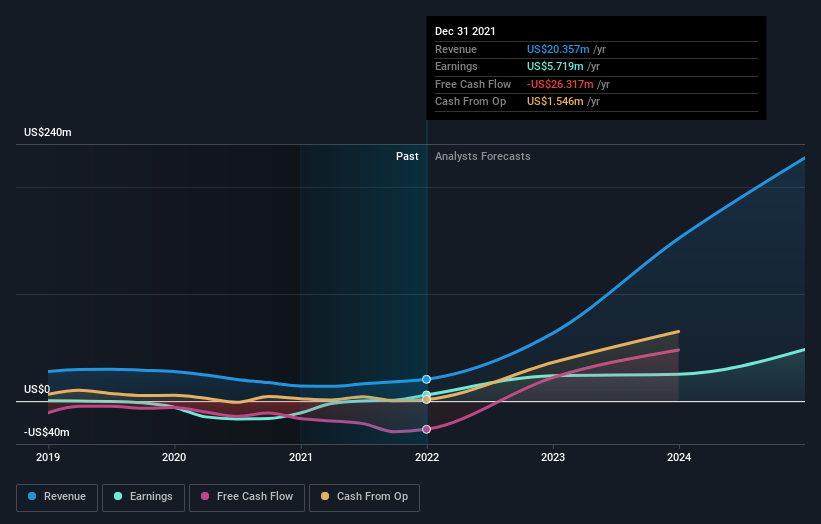Click the Dec 31 2021 tooltip date
Viewport: 821px width, 524px height.
(x=465, y=31)
